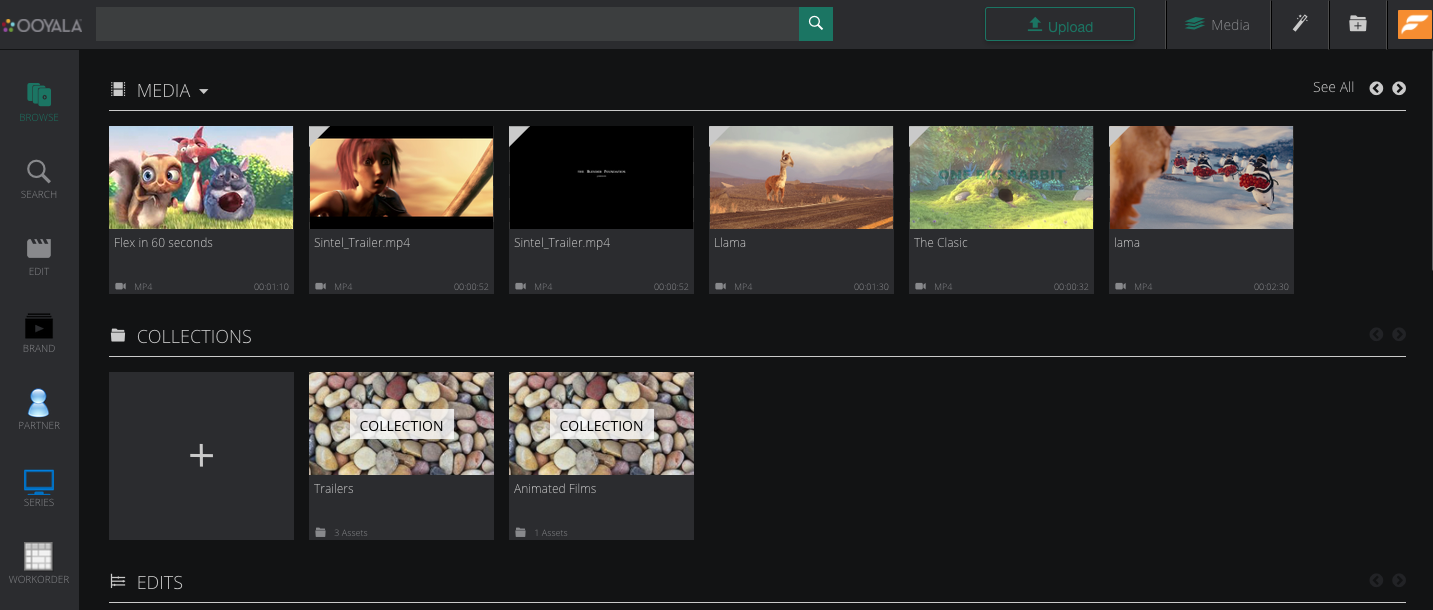Screen dimensions: 1433x610
Task: Open See All for Media results
Action: pos(1333,87)
